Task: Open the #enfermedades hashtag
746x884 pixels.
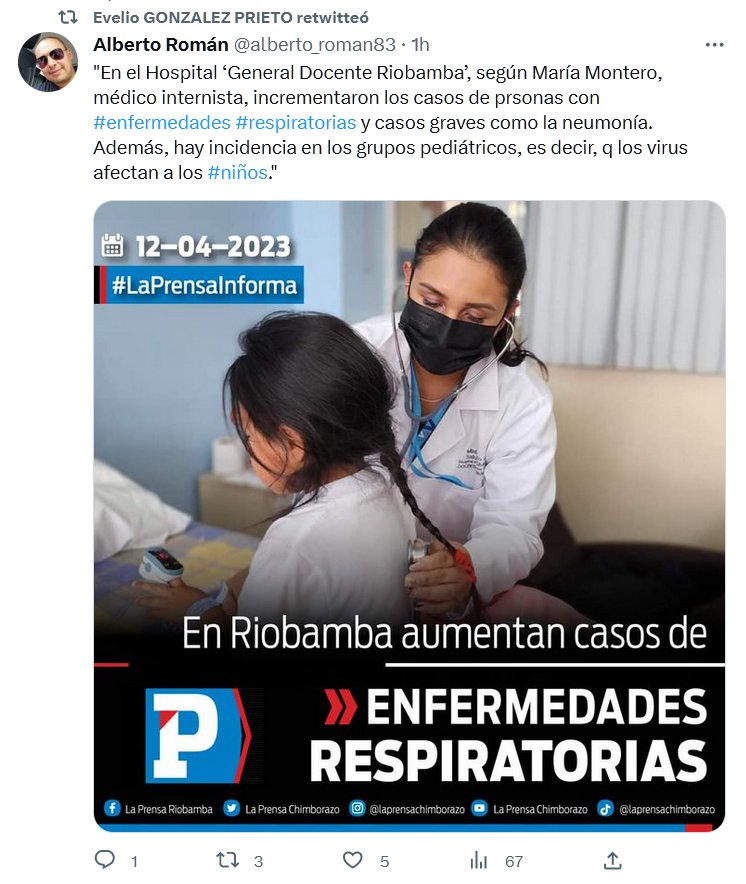Action: point(162,122)
